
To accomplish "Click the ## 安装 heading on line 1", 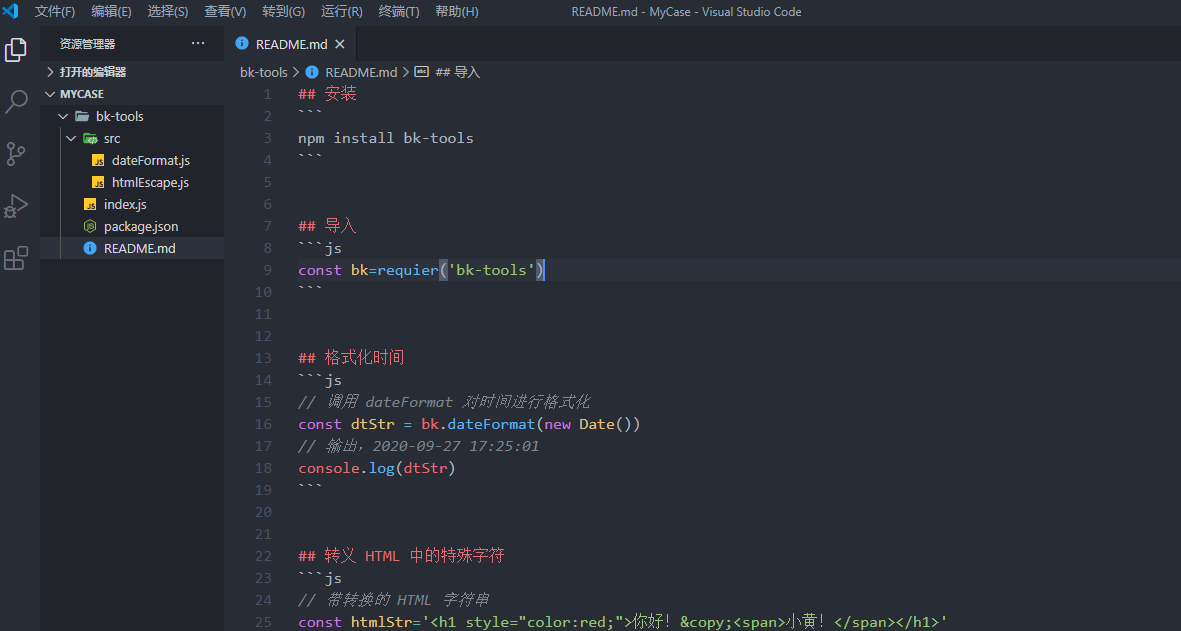I will coord(328,93).
